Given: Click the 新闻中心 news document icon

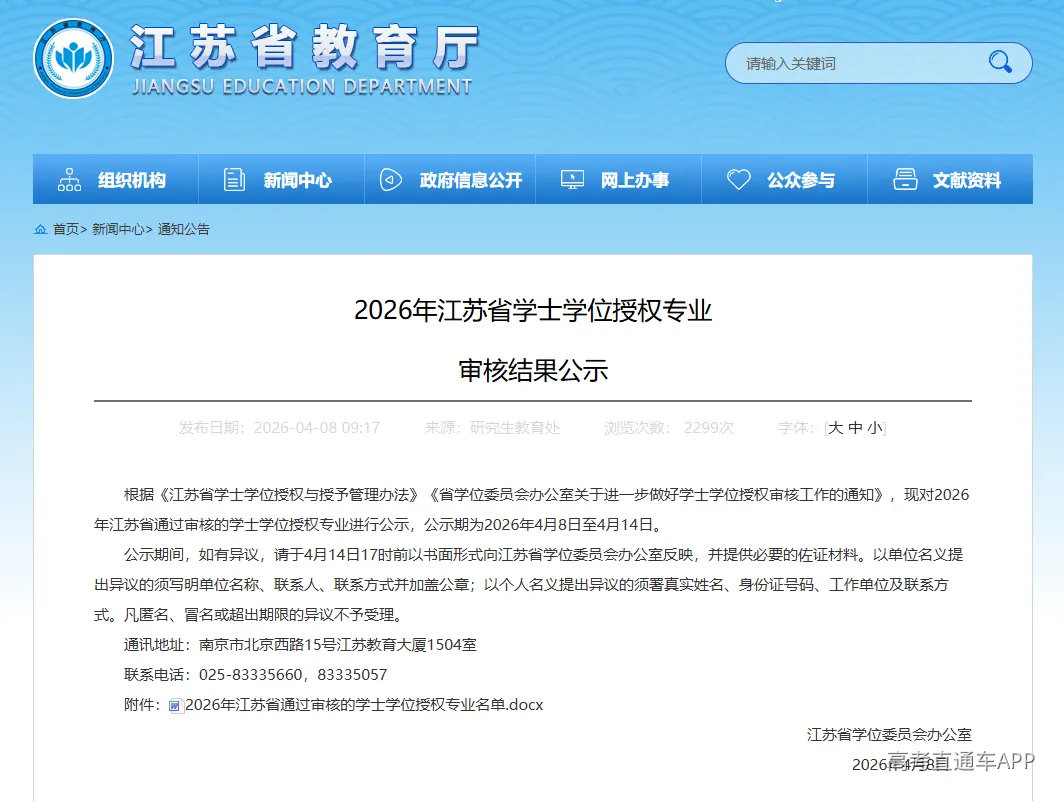Looking at the screenshot, I should [233, 179].
